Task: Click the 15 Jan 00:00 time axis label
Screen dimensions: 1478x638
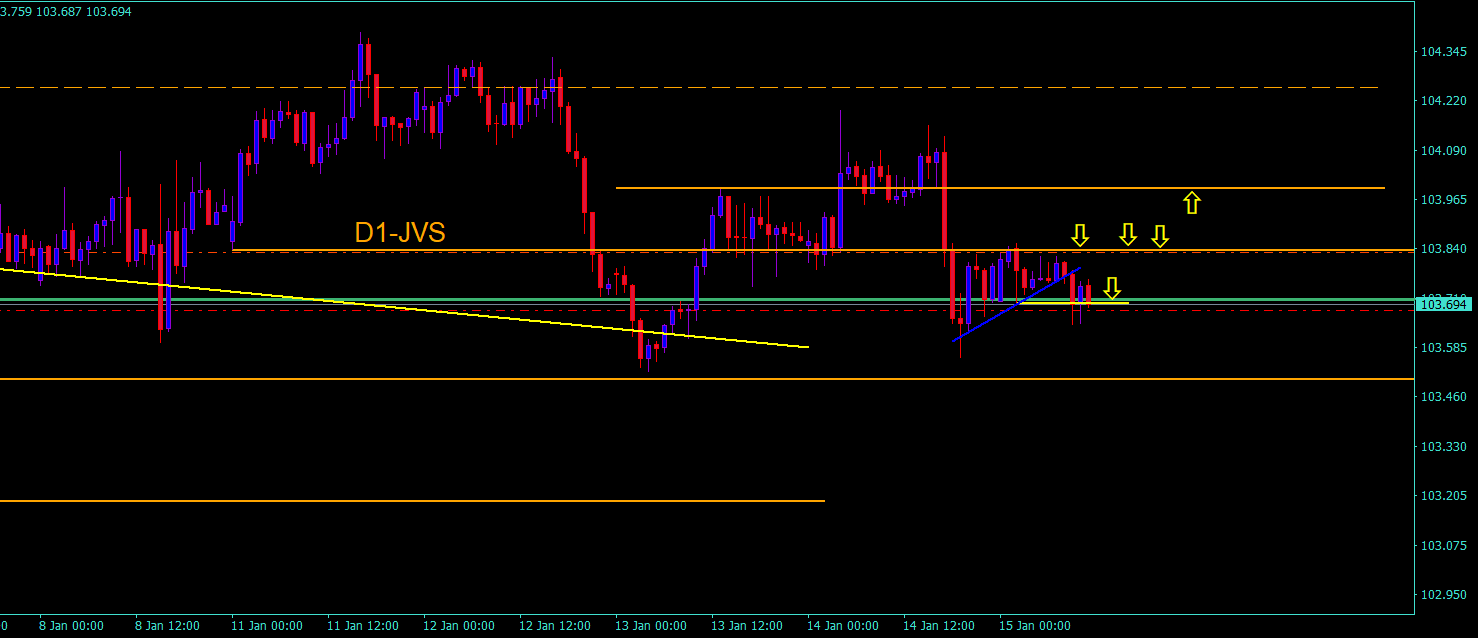Action: (x=1035, y=626)
